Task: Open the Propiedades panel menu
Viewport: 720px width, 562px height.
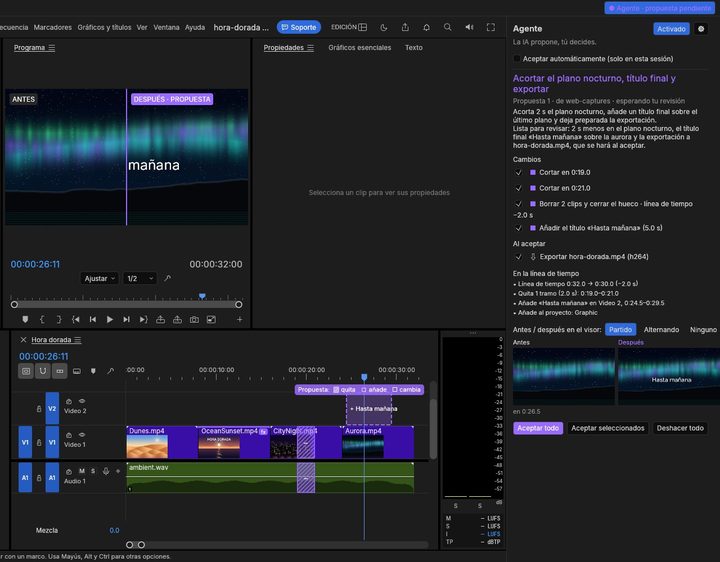Action: click(311, 48)
